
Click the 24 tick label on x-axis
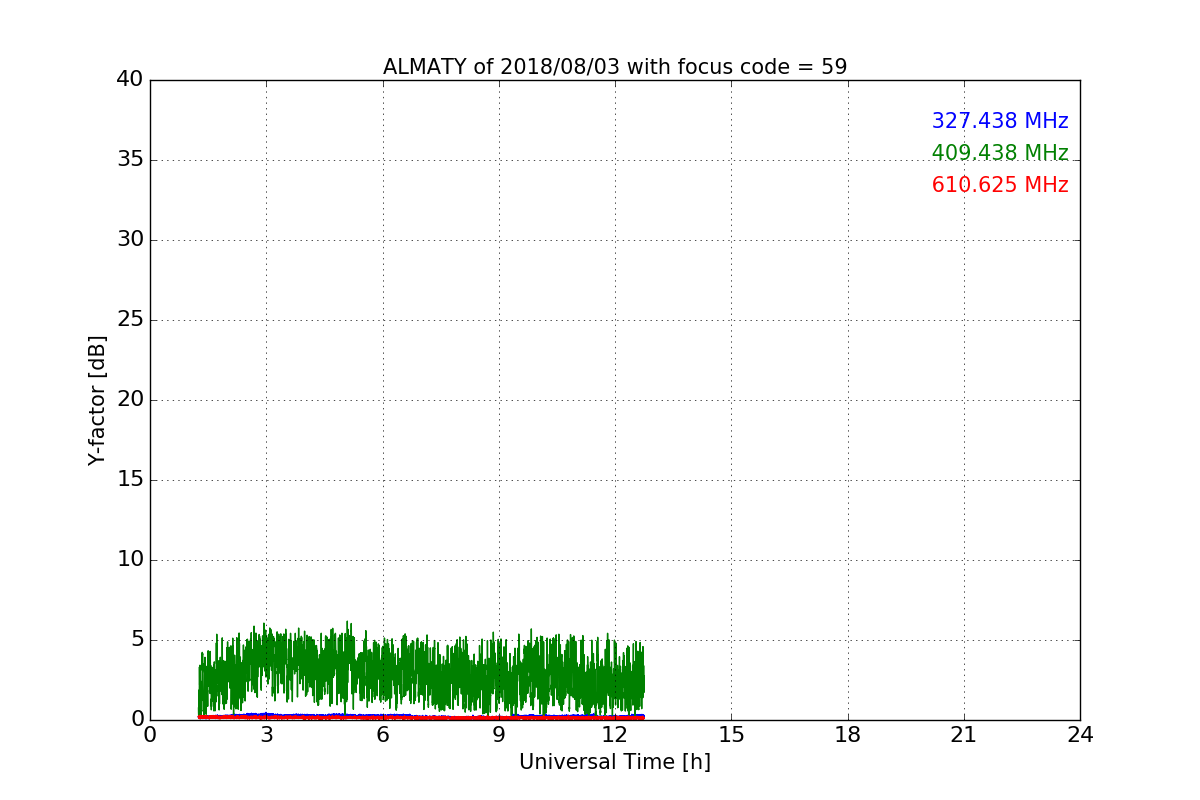tap(1080, 735)
